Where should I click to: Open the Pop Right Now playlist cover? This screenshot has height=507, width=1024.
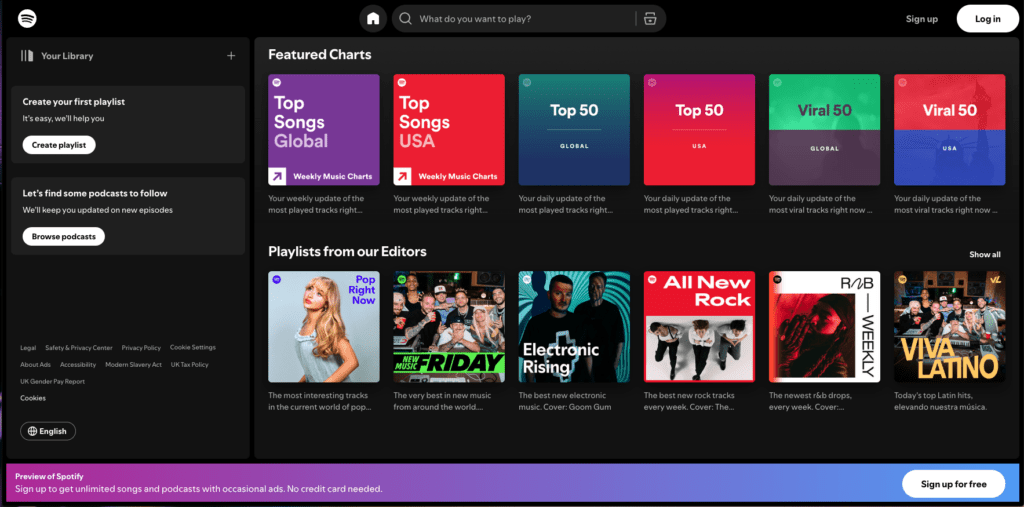324,327
